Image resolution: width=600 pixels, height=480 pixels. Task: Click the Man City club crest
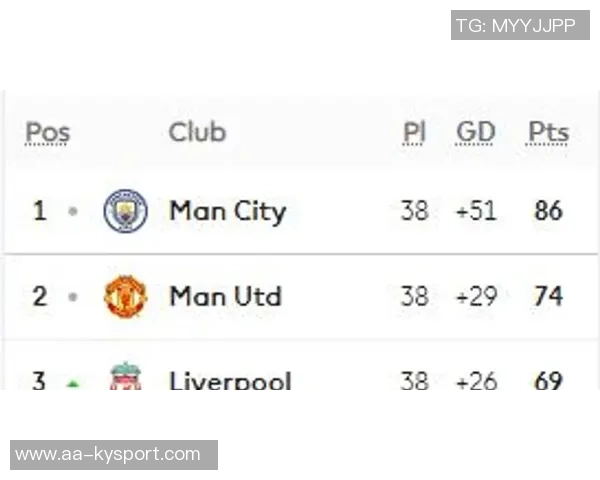(126, 211)
